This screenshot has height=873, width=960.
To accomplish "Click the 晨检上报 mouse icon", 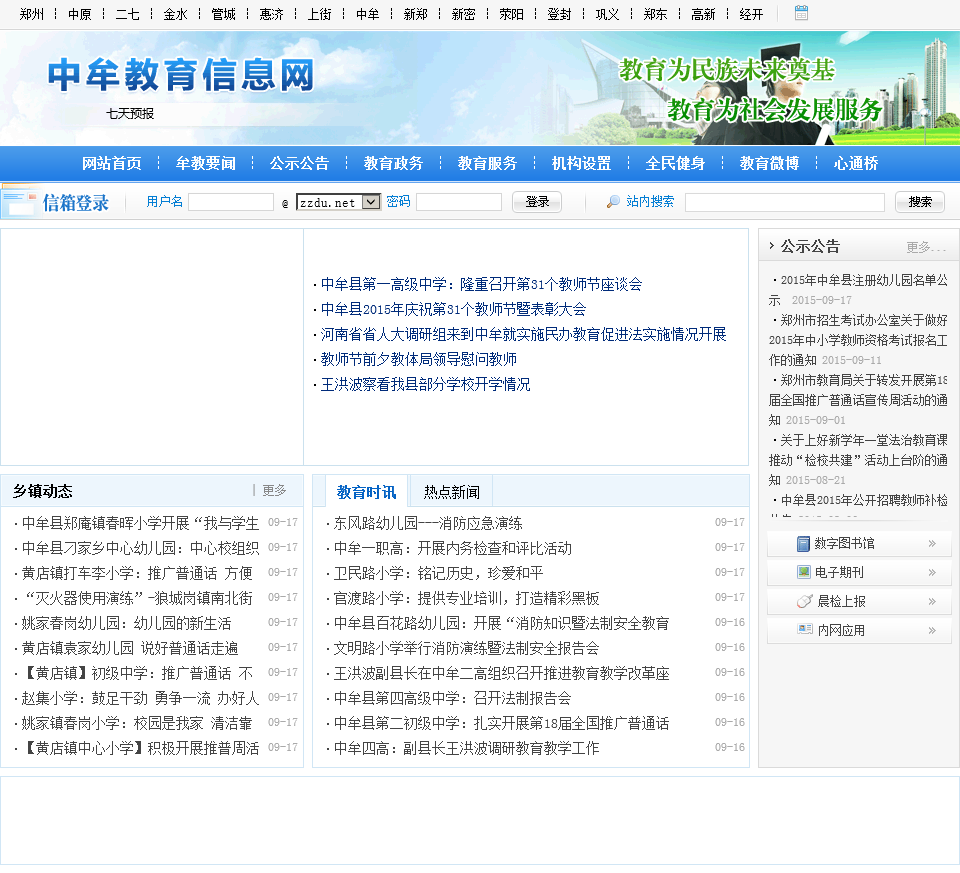I will [803, 601].
